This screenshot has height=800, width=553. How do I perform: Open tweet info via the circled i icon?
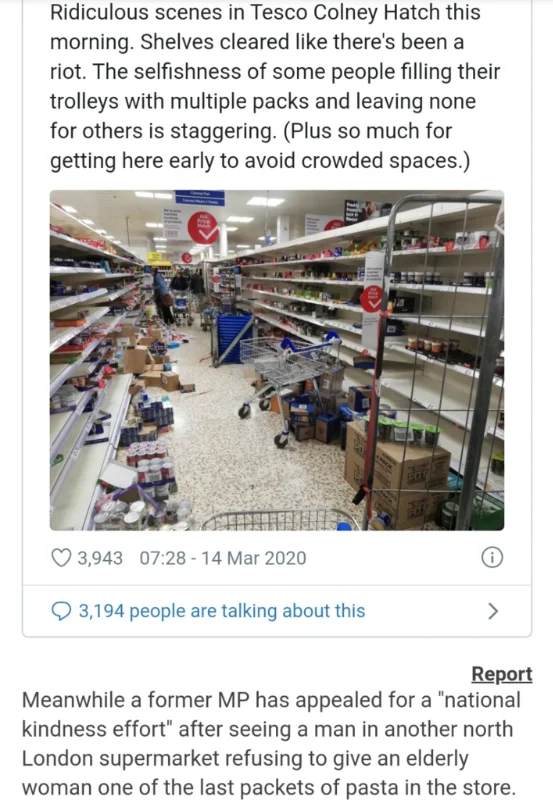click(x=492, y=558)
